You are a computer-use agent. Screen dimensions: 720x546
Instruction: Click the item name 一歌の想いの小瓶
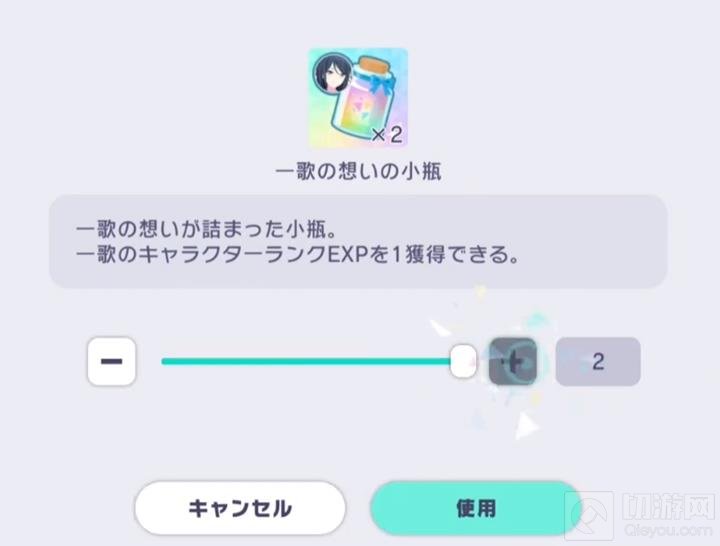tap(358, 171)
